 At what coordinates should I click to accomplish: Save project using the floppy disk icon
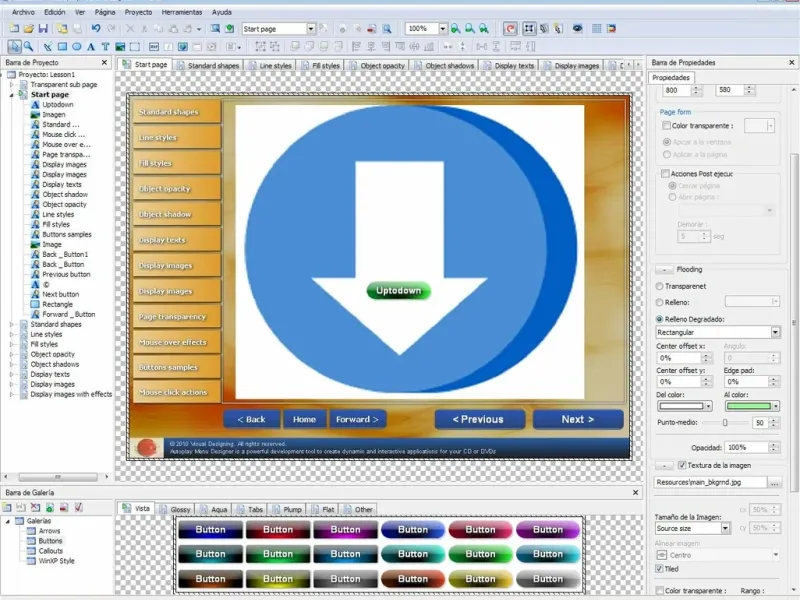click(x=43, y=29)
